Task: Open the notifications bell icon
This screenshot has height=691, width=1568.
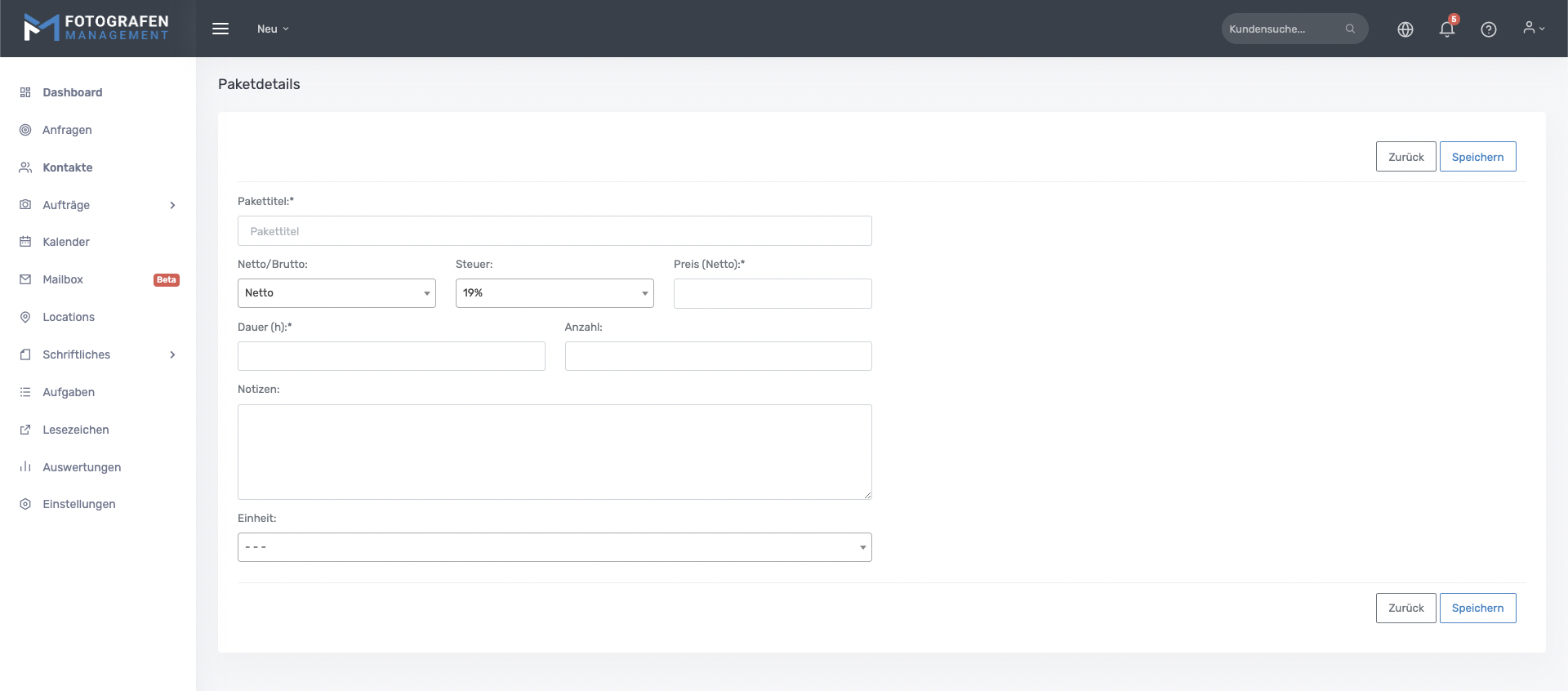Action: [x=1446, y=29]
